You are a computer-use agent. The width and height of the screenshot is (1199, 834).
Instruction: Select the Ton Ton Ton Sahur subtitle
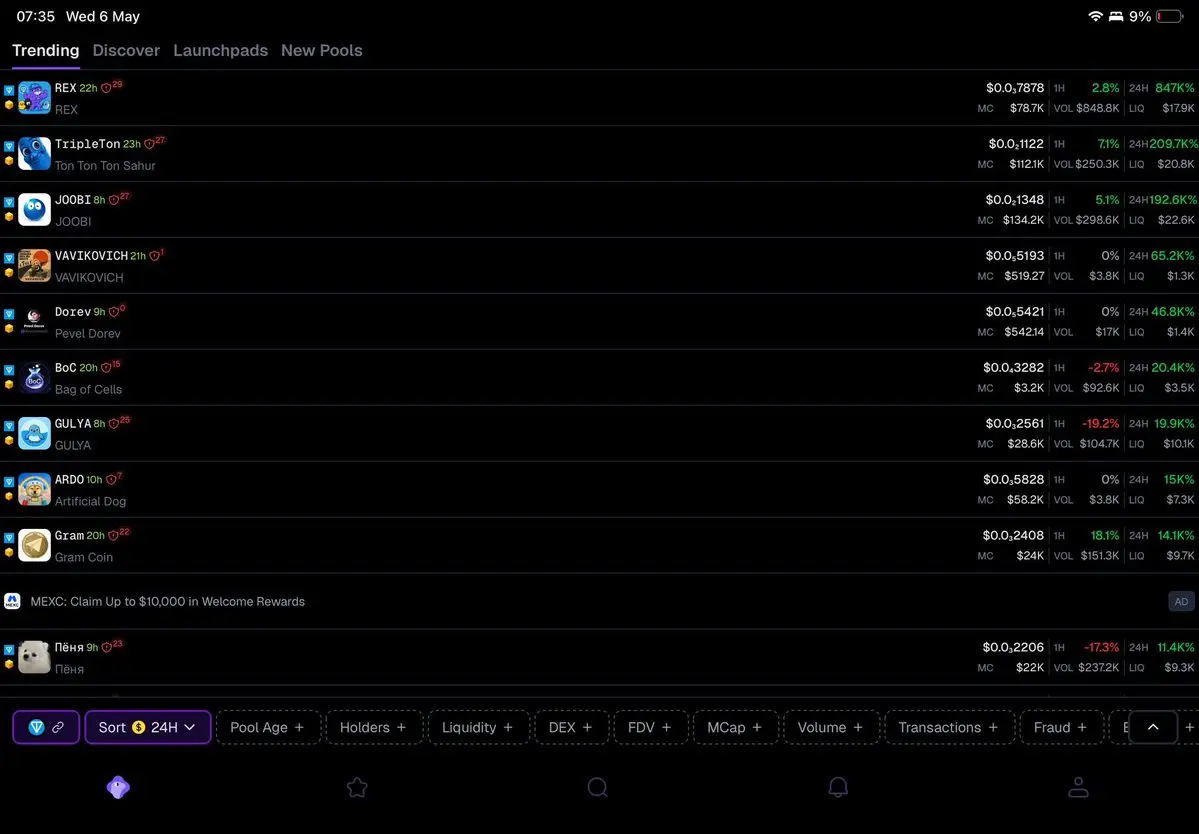point(105,166)
